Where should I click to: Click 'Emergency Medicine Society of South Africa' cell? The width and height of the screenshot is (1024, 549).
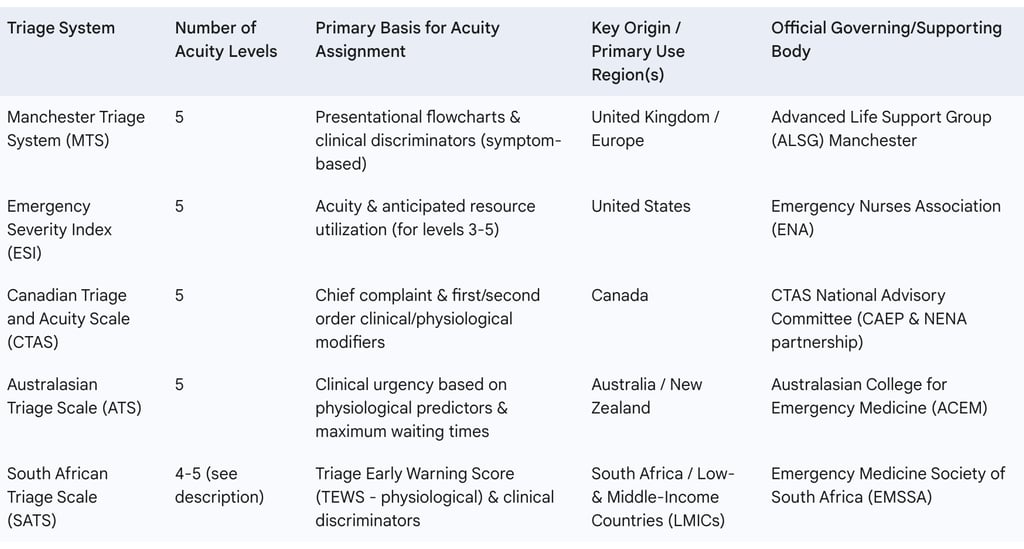pyautogui.click(x=887, y=485)
